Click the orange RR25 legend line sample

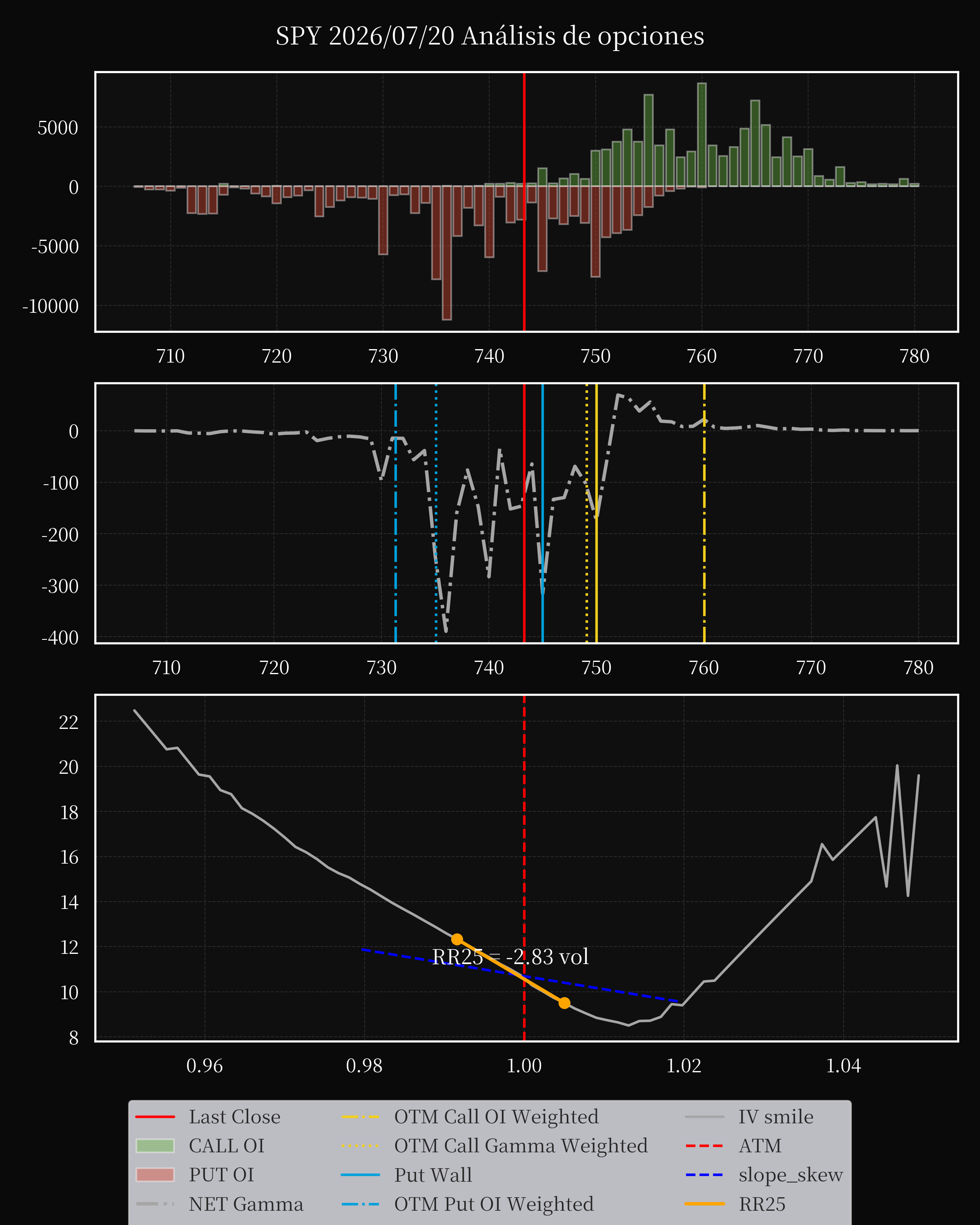[x=705, y=1204]
